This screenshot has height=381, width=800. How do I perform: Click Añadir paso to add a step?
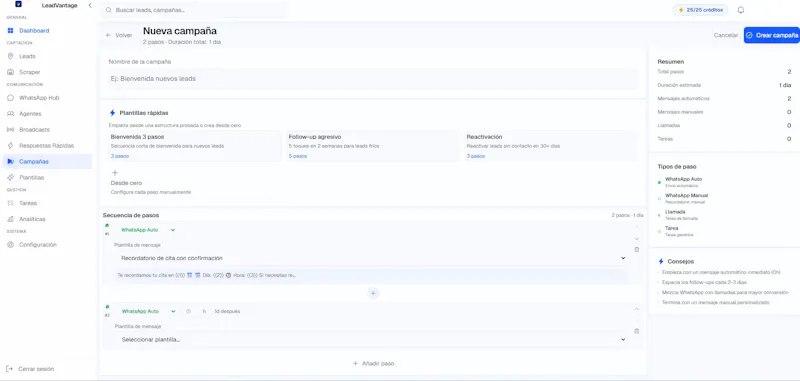click(x=373, y=364)
